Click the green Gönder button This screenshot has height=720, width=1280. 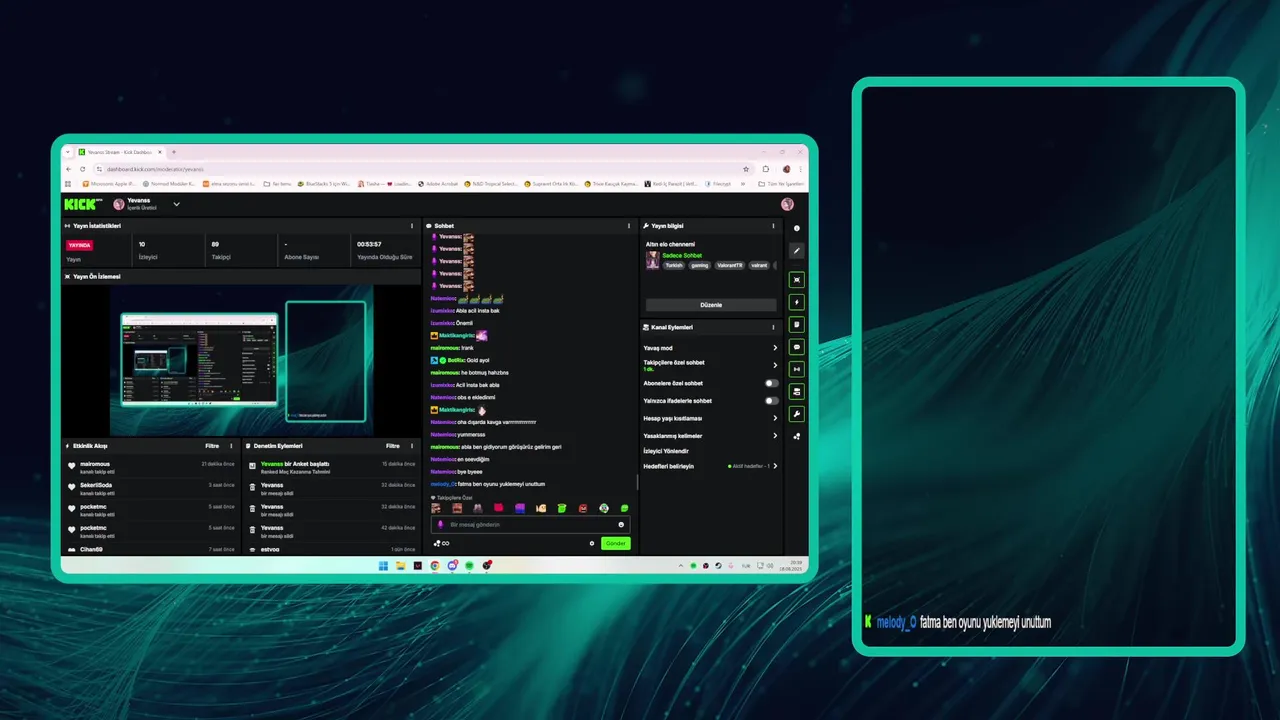click(615, 543)
